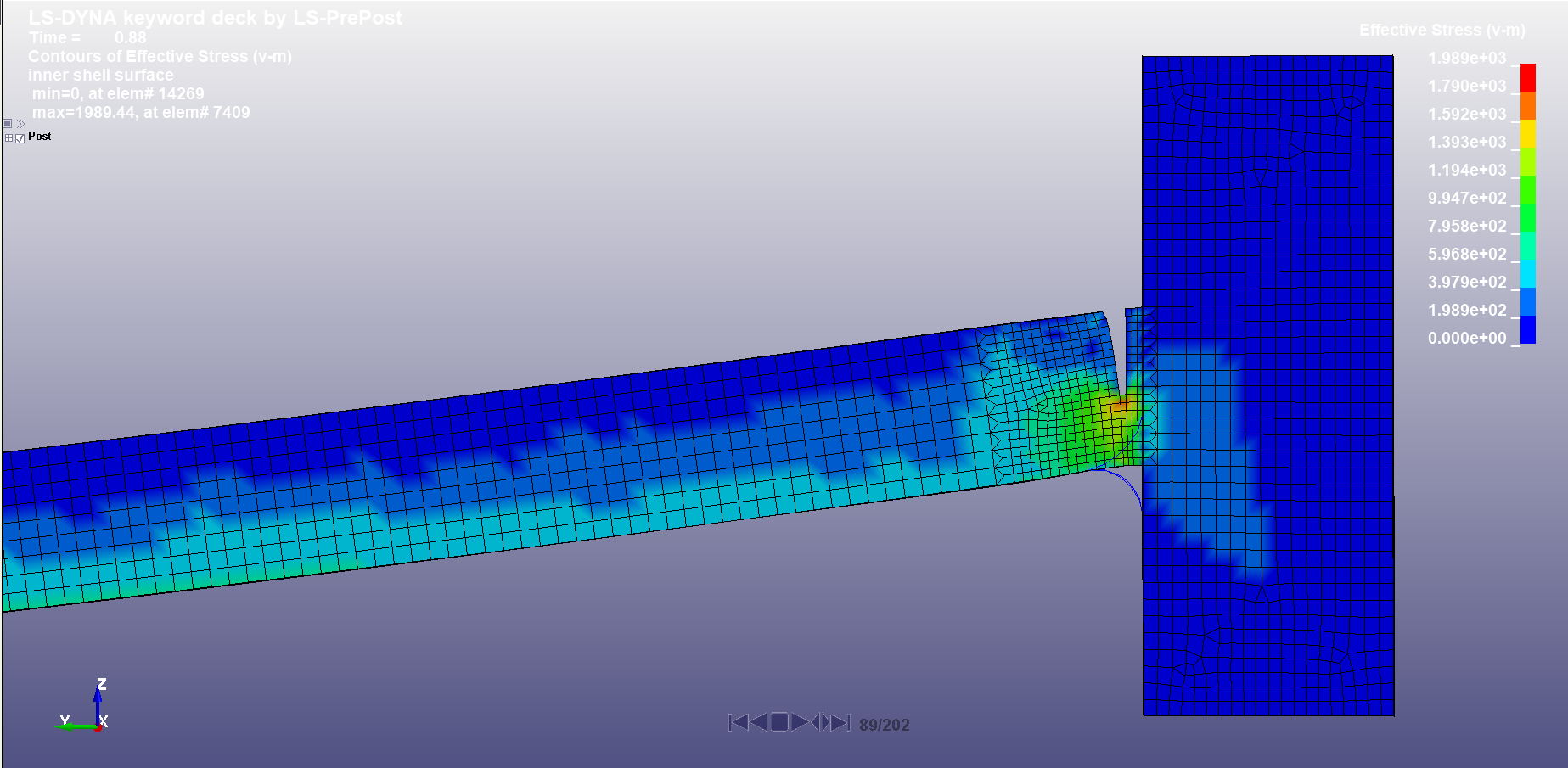Click the orange legend color band
1568x768 pixels.
click(1527, 105)
